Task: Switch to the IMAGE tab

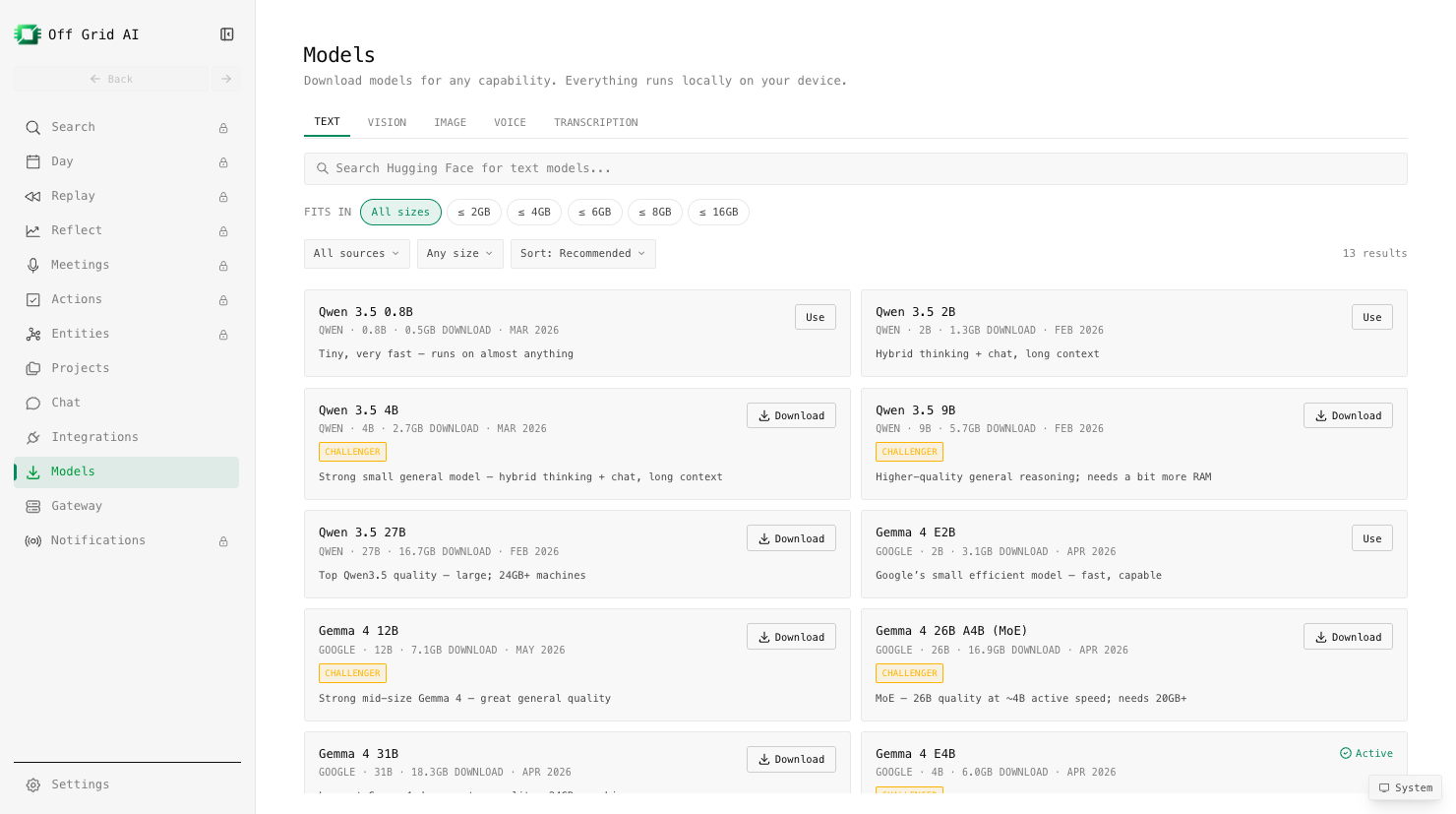Action: click(451, 122)
